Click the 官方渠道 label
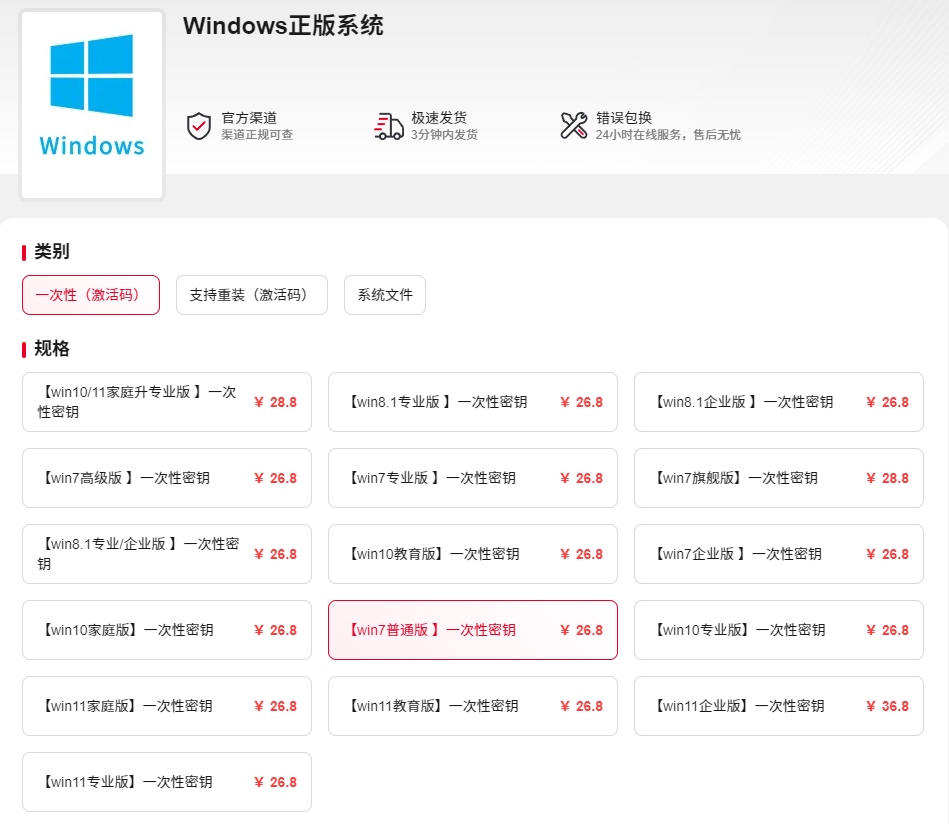949x824 pixels. (249, 118)
